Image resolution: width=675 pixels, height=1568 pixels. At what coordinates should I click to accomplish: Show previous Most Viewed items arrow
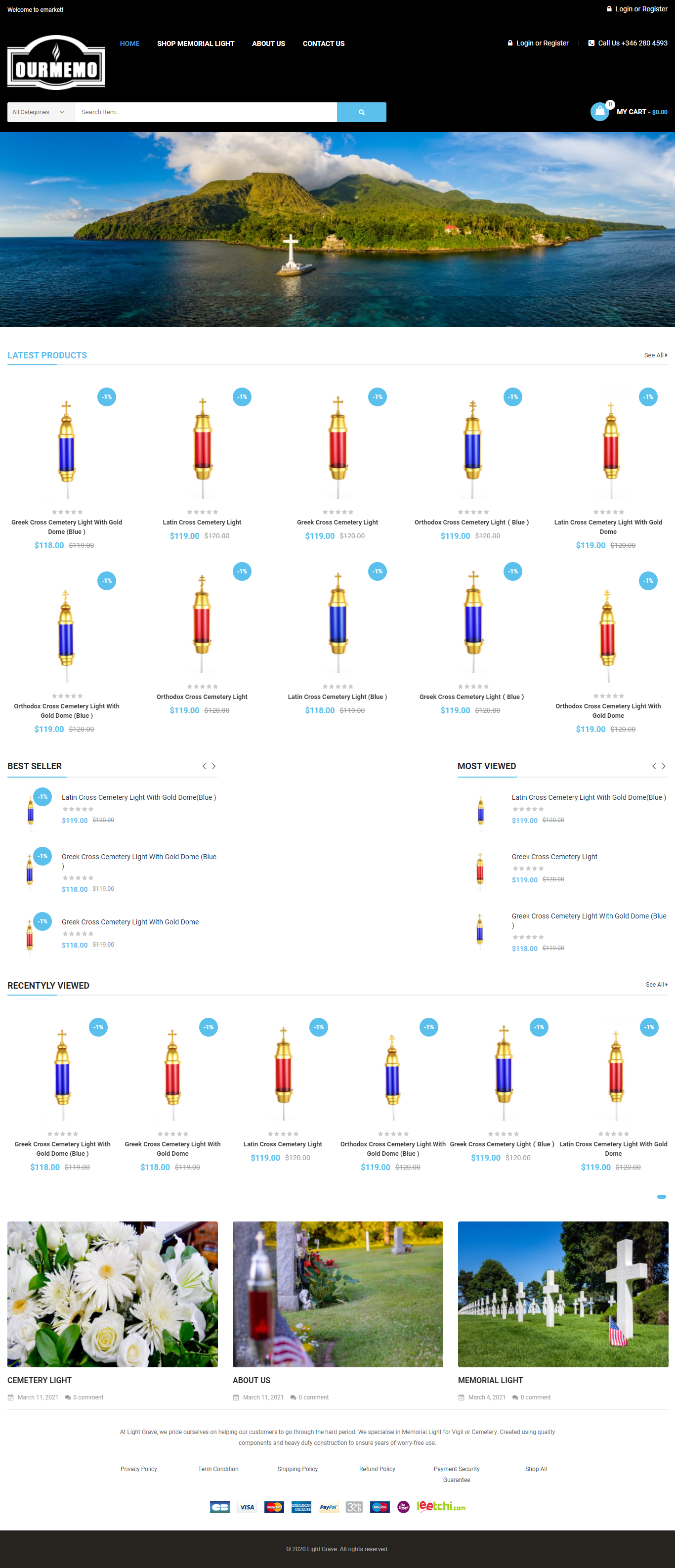coord(654,766)
